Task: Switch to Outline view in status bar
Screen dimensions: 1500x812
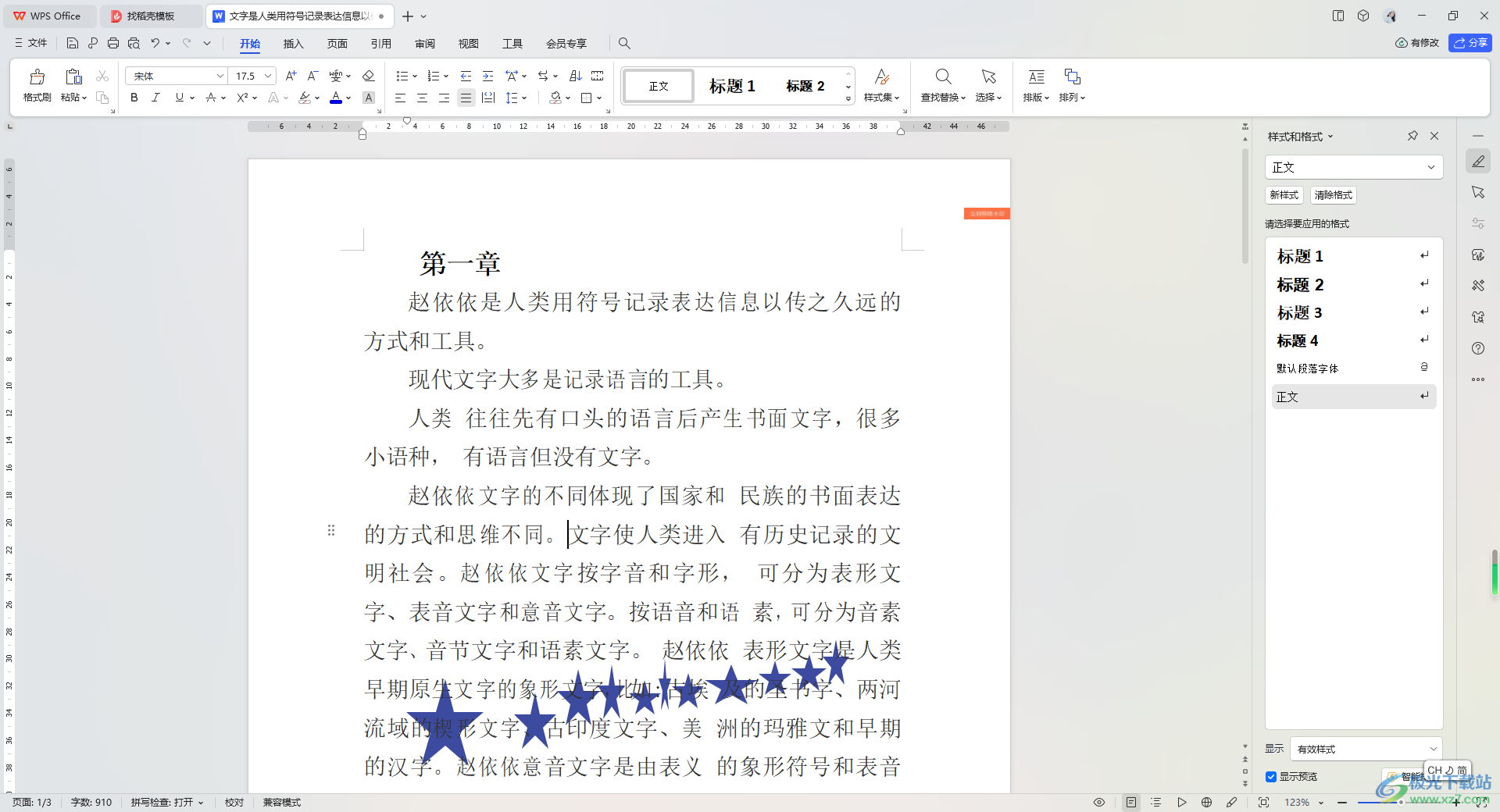Action: click(1156, 802)
